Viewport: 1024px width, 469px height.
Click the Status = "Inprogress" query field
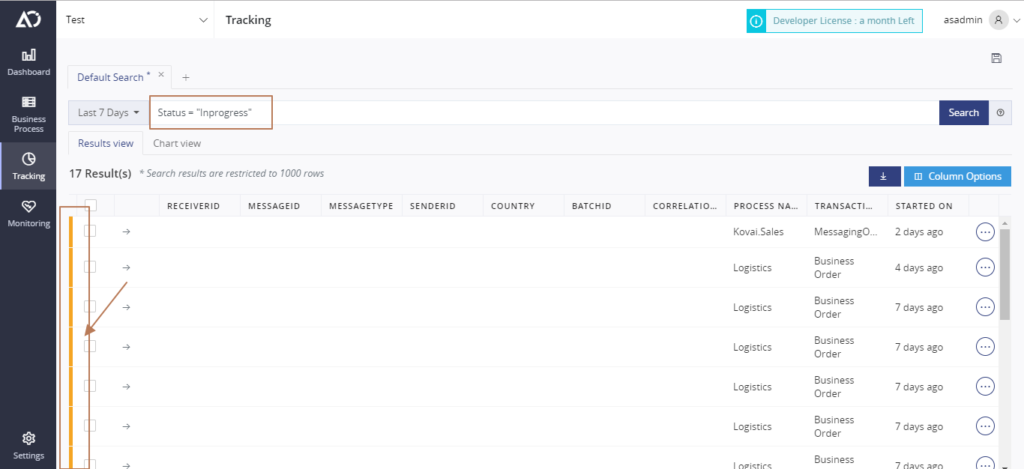coord(211,113)
